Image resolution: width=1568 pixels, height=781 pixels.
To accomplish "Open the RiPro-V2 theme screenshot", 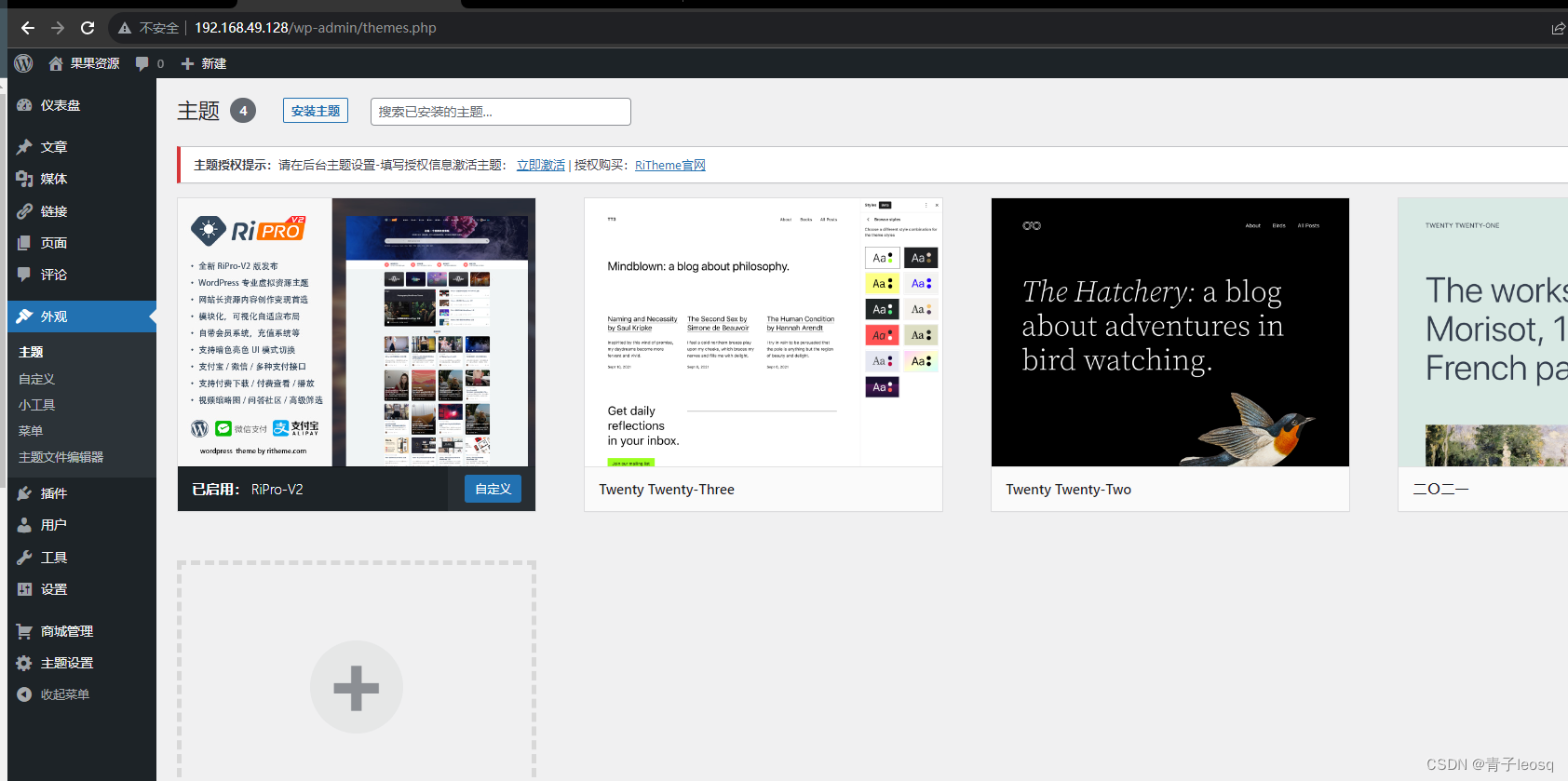I will 357,332.
